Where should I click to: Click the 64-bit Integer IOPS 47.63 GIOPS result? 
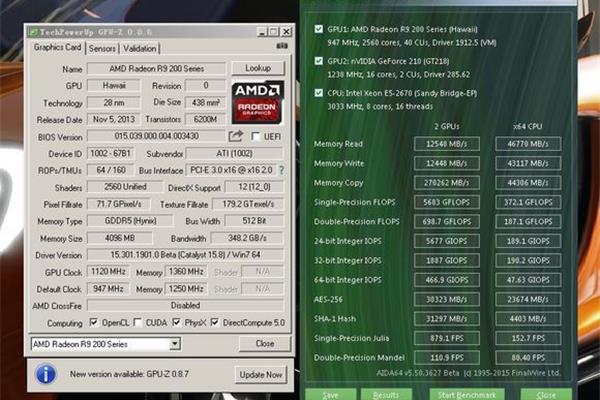pos(528,280)
